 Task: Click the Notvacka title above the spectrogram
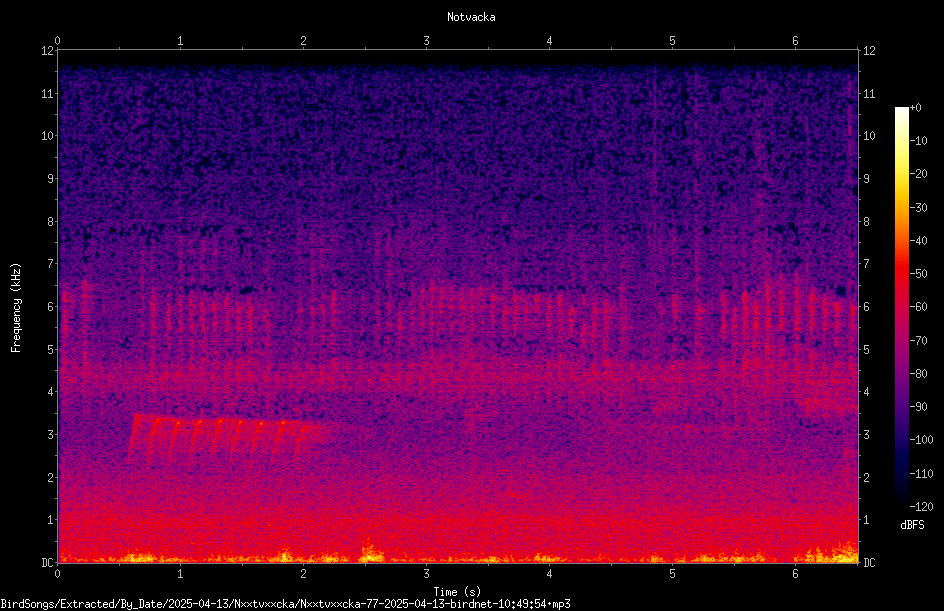tap(471, 17)
